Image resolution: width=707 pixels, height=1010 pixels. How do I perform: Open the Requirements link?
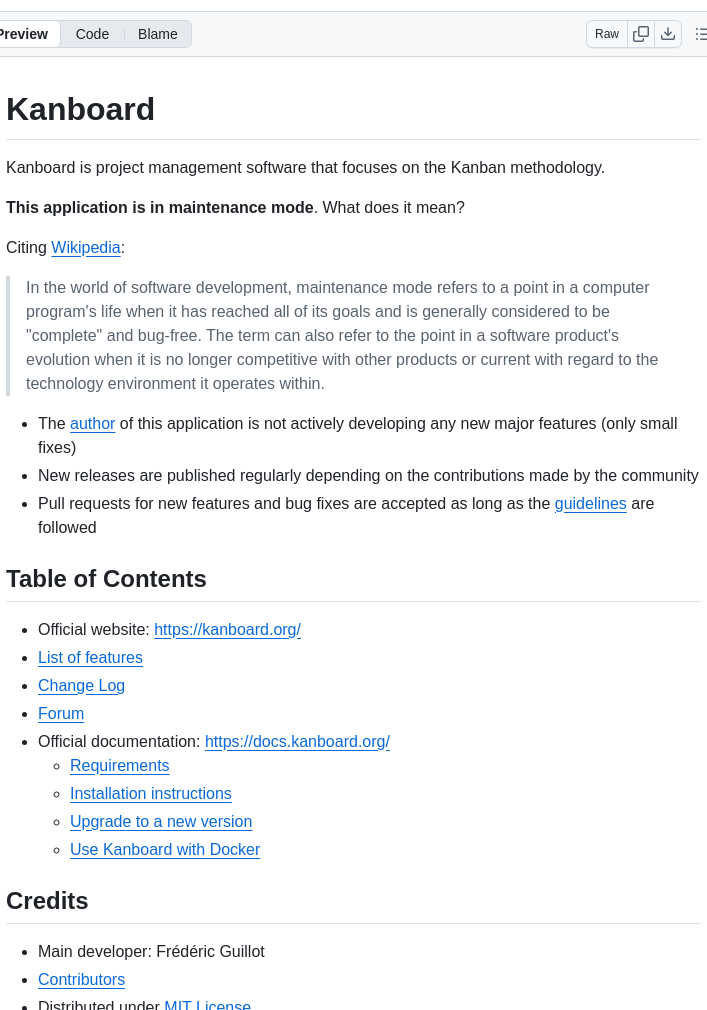119,766
